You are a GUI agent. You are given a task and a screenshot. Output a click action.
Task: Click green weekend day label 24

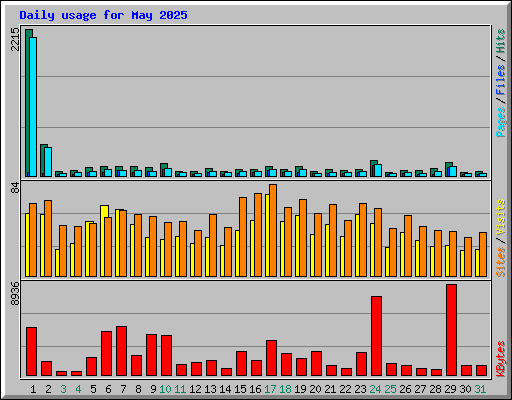(375, 389)
